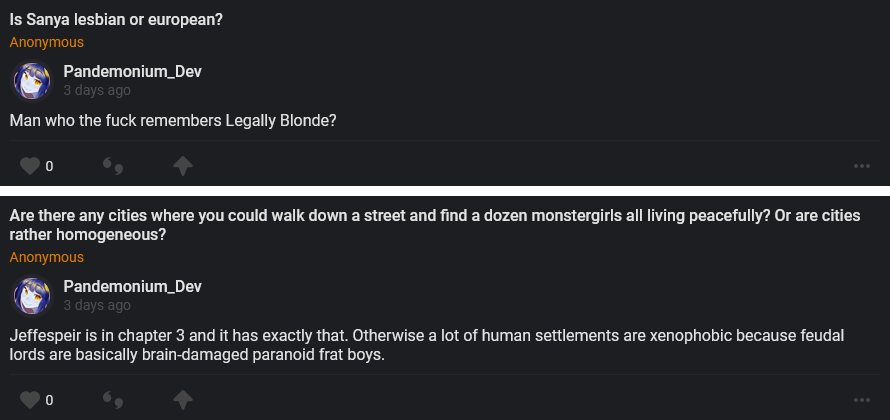Like the Legally Blonde answer with the heart
Image resolution: width=890 pixels, height=420 pixels.
[30, 166]
